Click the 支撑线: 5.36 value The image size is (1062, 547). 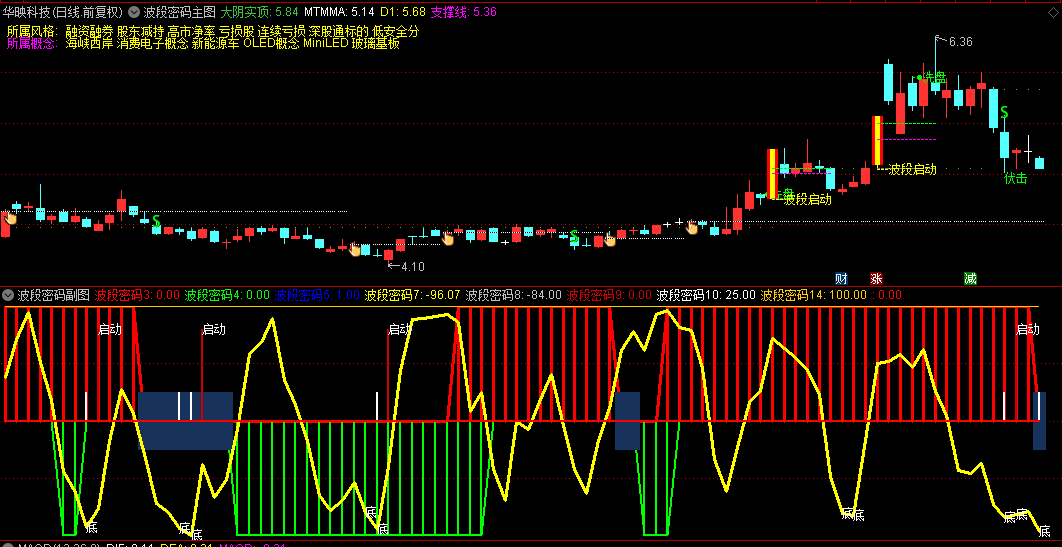pyautogui.click(x=464, y=12)
